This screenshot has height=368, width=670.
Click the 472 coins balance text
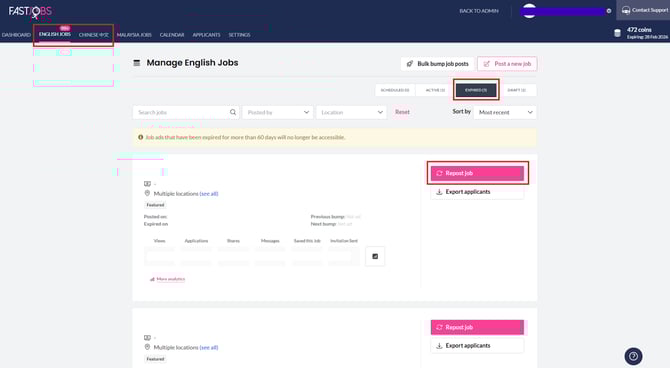[639, 29]
